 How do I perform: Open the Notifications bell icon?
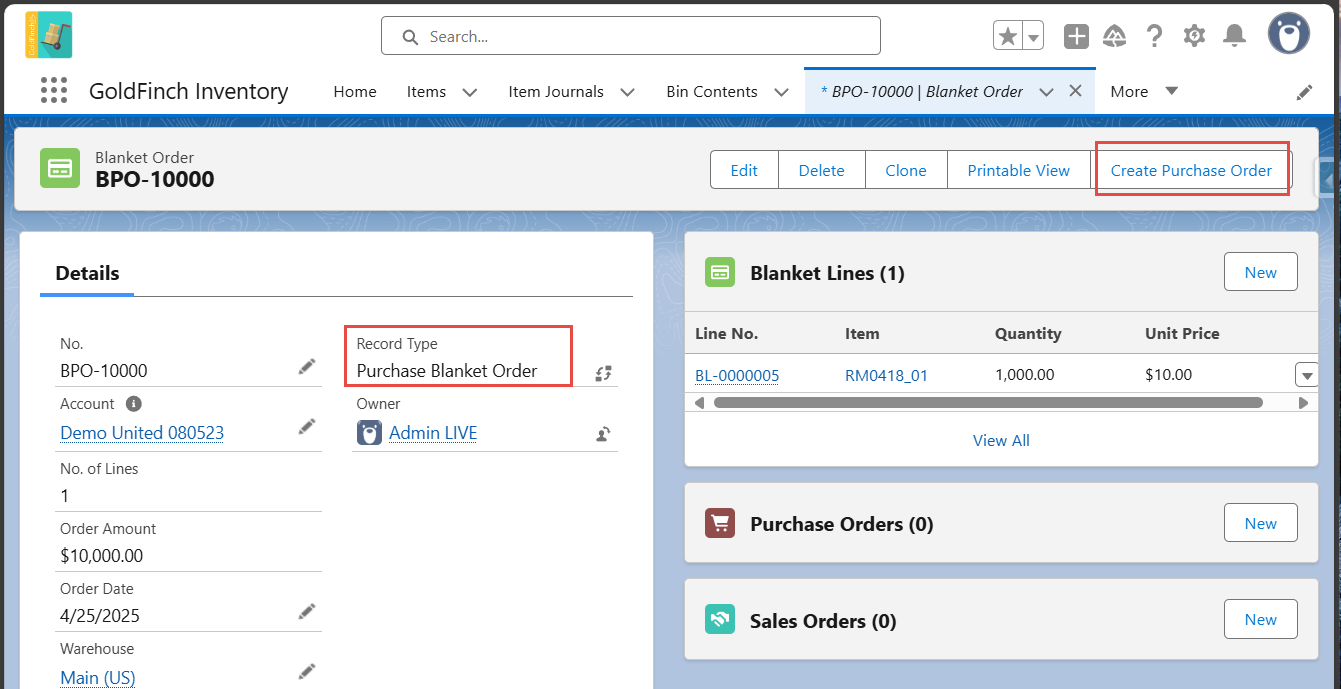click(1235, 36)
